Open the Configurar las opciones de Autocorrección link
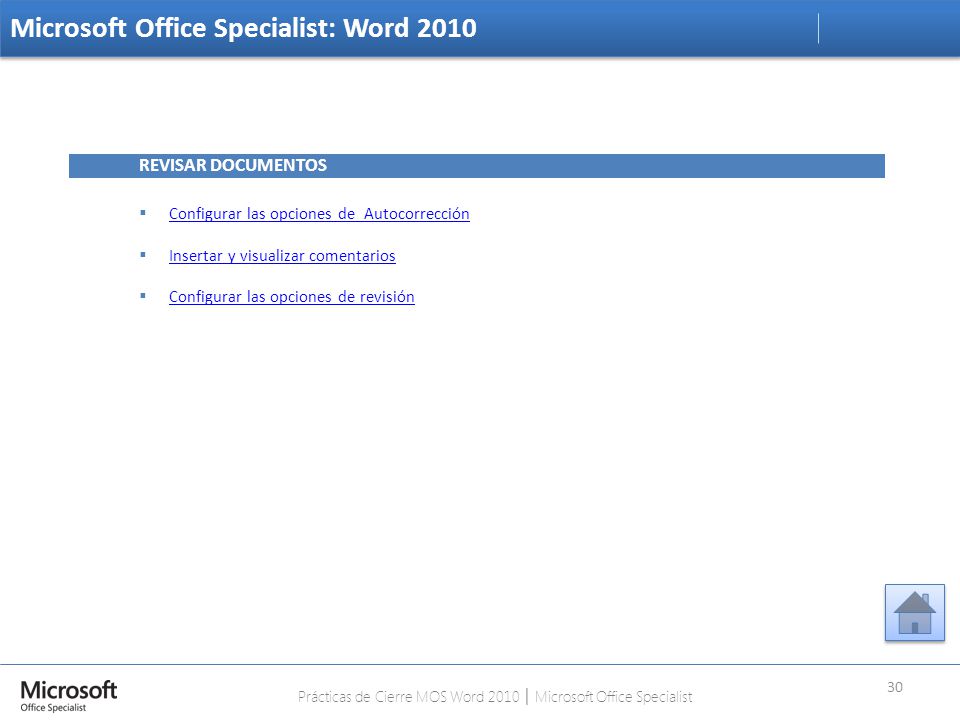Viewport: 960px width, 720px height. coord(319,214)
